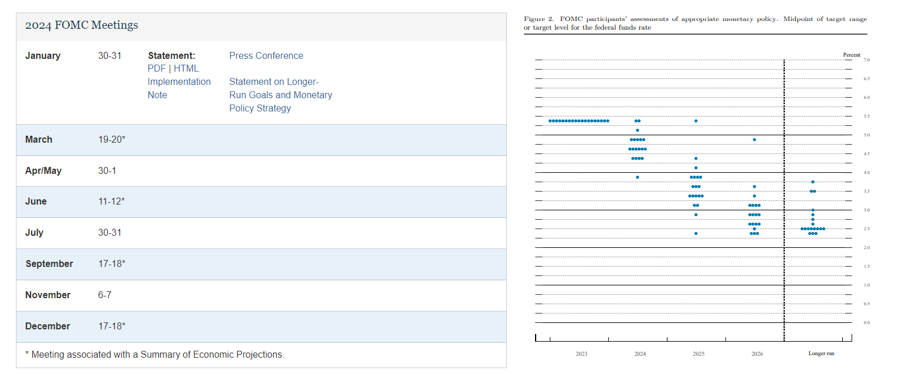
Task: Click the '2024 FOMC Meetings' heading
Action: (82, 25)
